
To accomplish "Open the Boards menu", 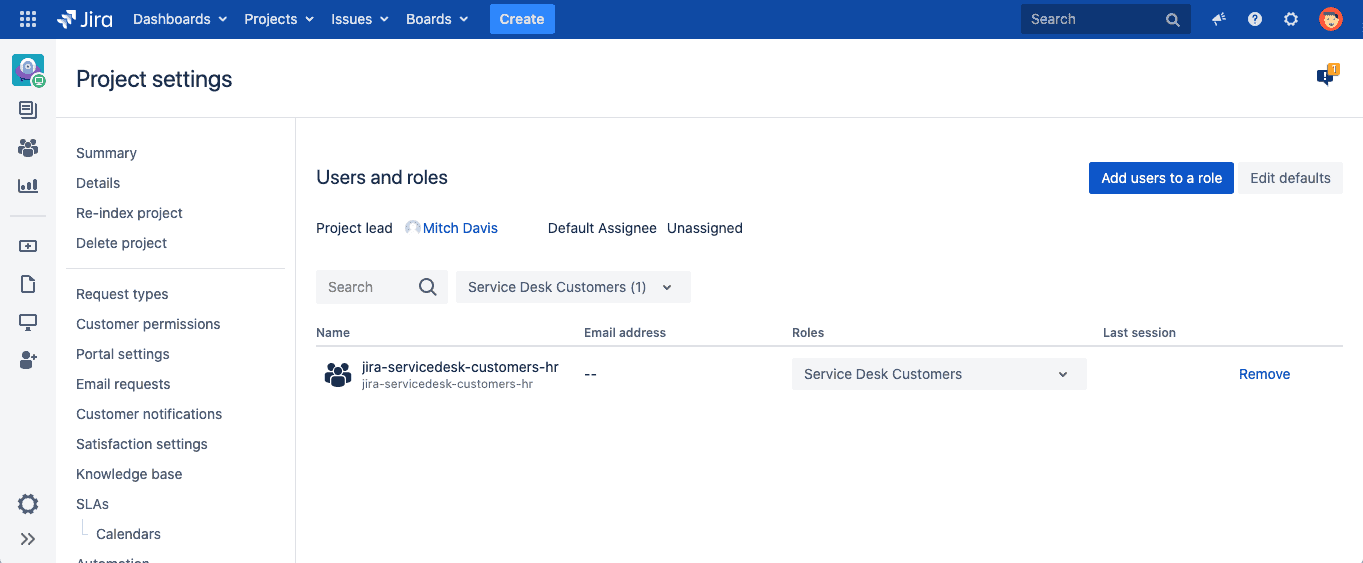I will coord(437,19).
